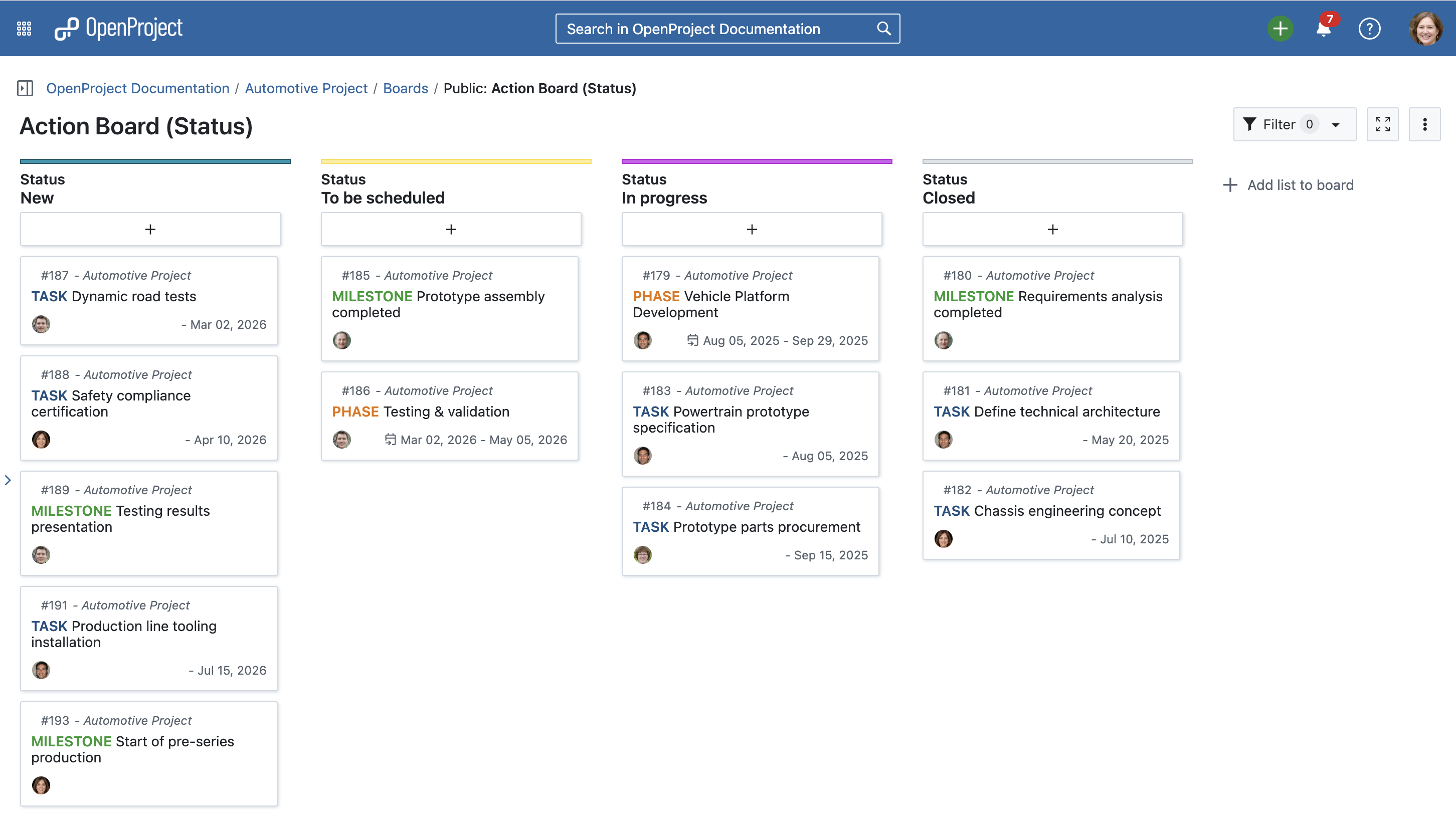Screen dimensions: 1456x814
Task: Open the board three-dots more menu
Action: pos(1424,124)
